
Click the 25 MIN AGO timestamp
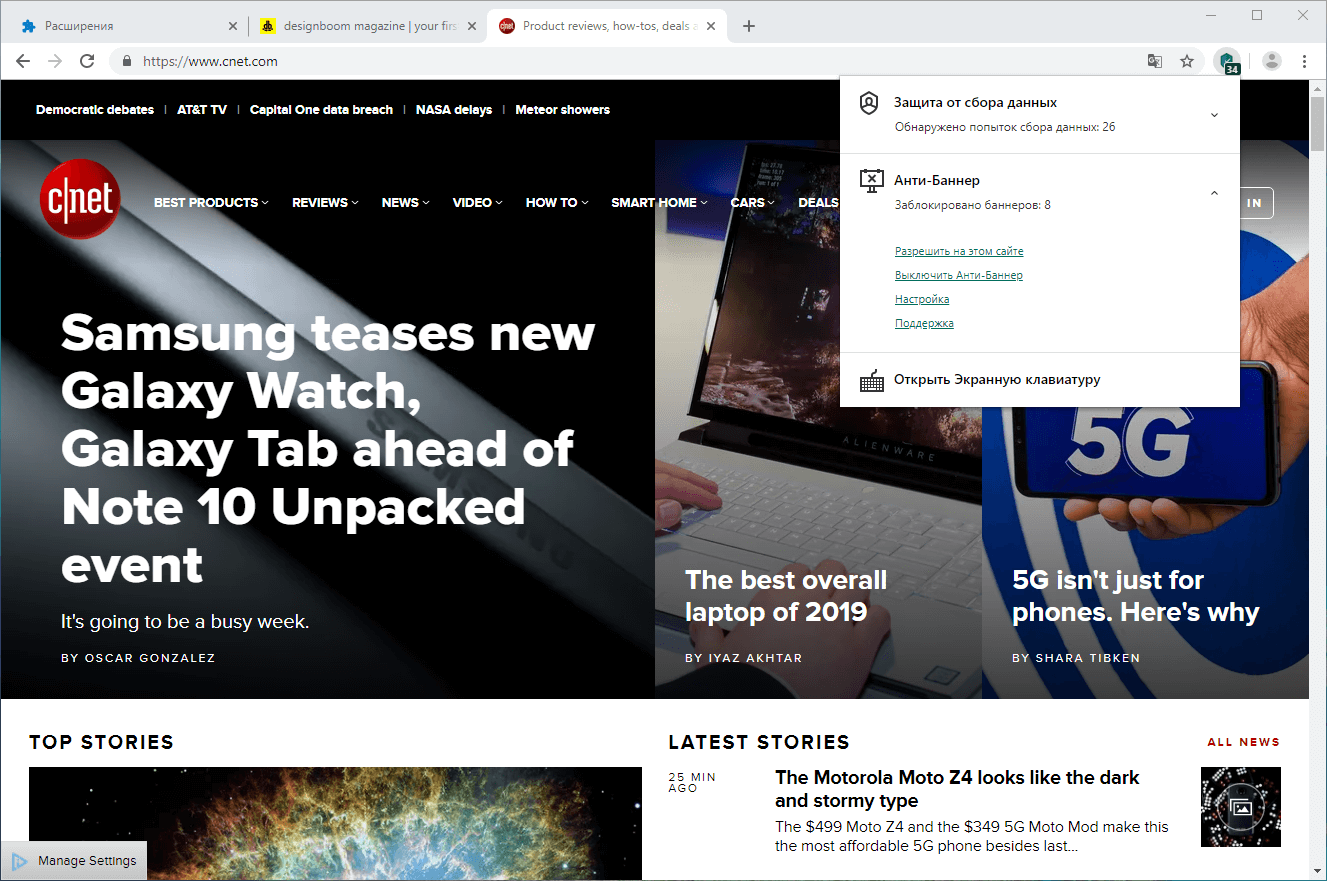tap(692, 782)
